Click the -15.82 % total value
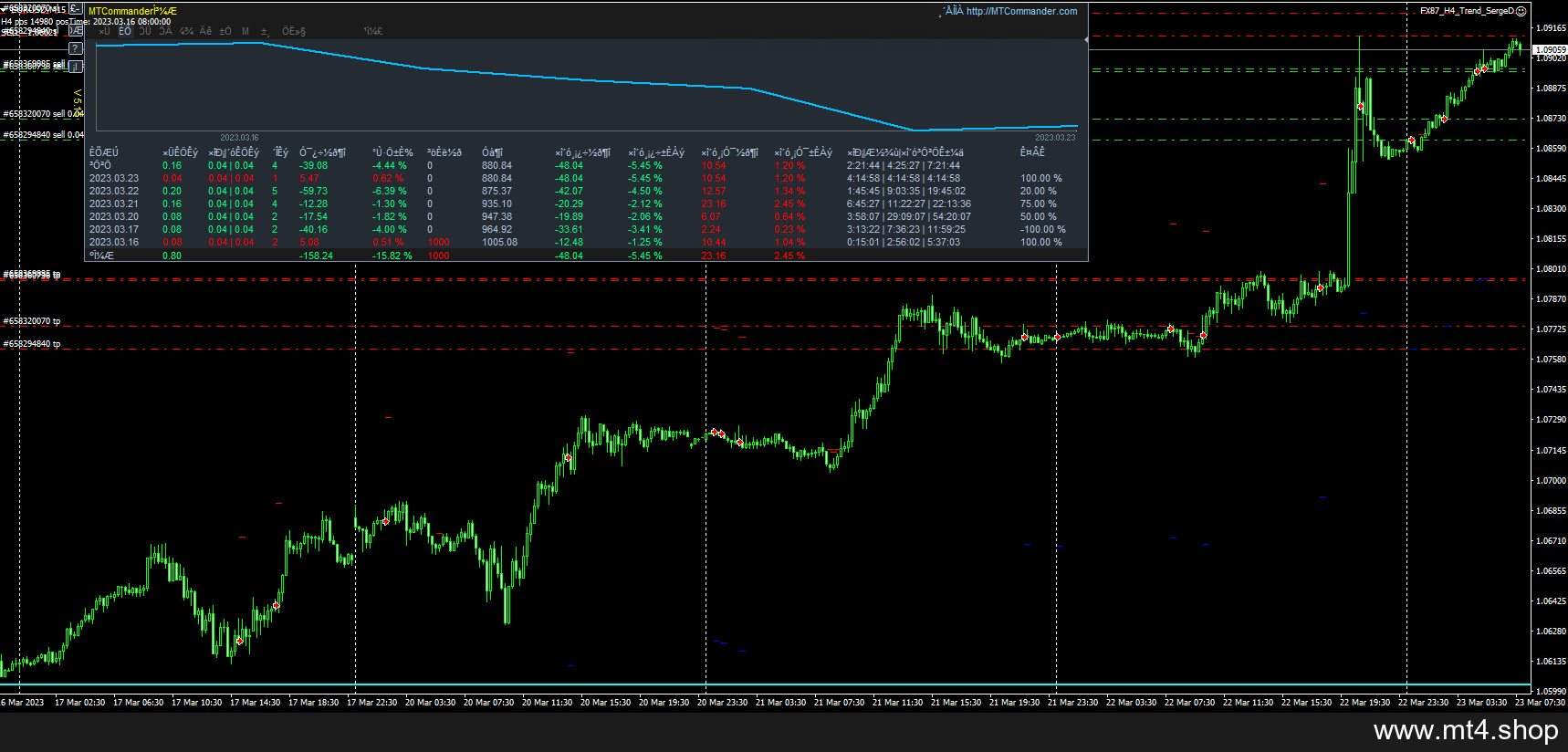Viewport: 1568px width, 752px height. tap(392, 256)
